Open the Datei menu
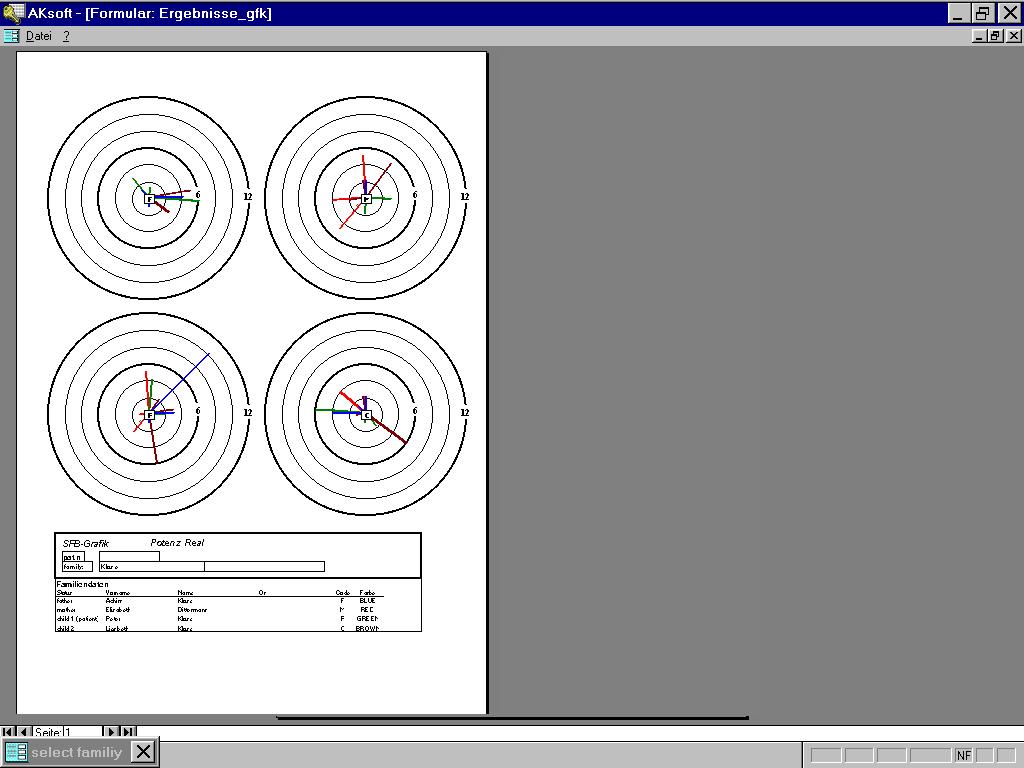This screenshot has height=768, width=1024. 39,36
